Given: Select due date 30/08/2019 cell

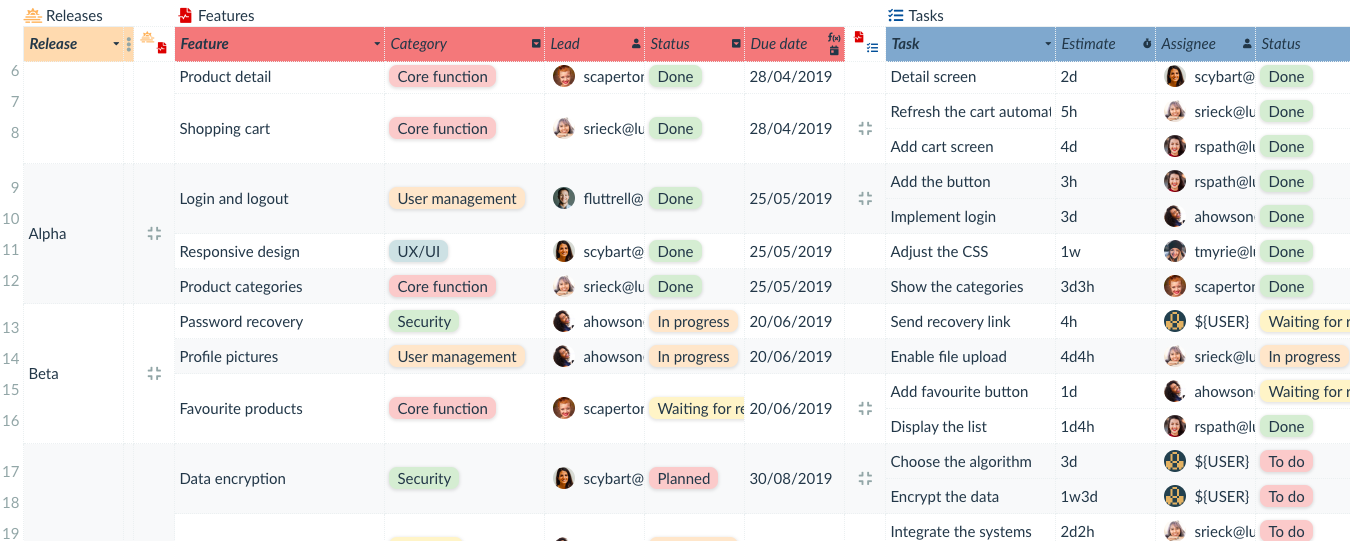Looking at the screenshot, I should (795, 478).
